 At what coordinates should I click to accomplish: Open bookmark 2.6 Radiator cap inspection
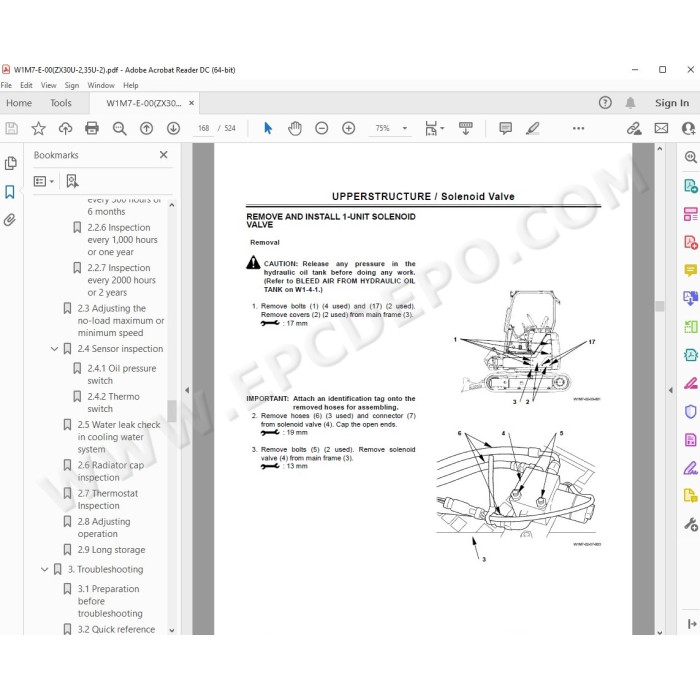[x=111, y=471]
